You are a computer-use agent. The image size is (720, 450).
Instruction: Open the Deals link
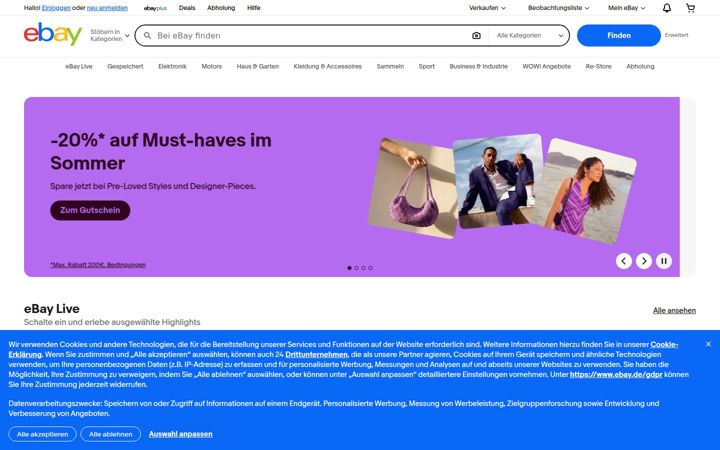coord(187,8)
